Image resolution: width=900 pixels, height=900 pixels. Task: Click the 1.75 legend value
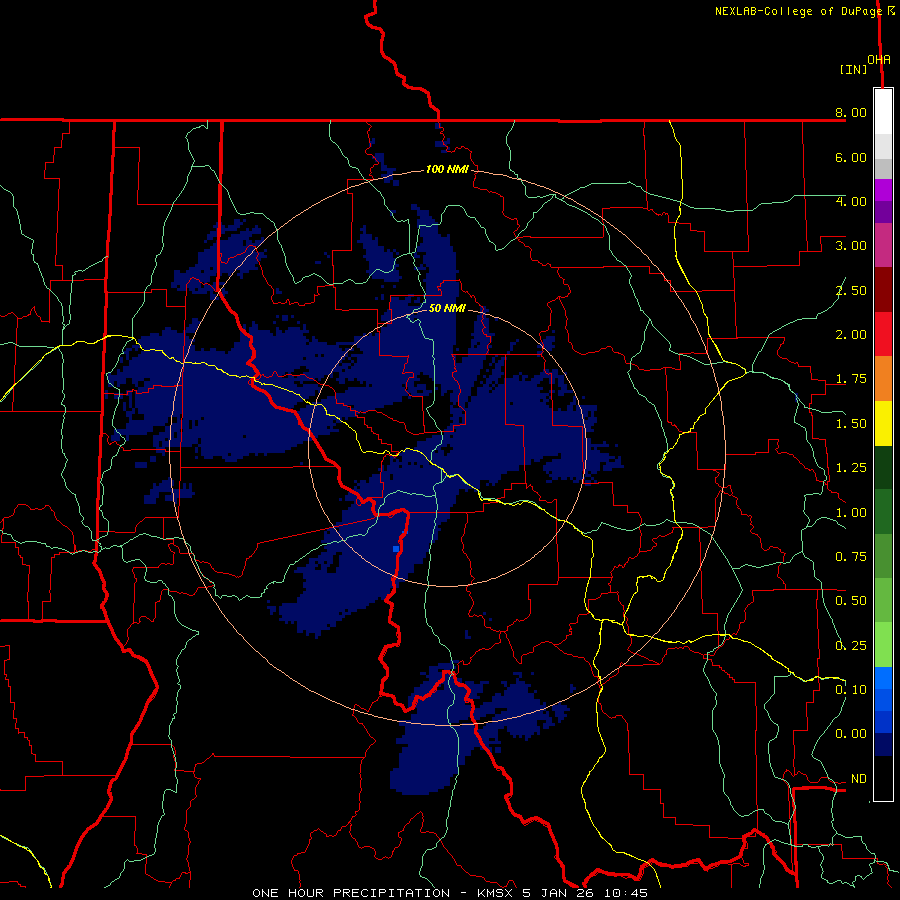point(851,379)
